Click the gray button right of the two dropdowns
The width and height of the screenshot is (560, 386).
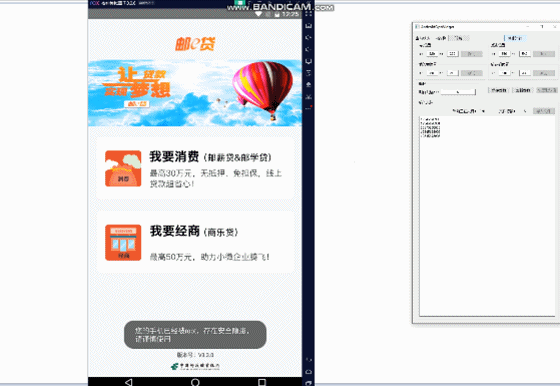tap(544, 111)
